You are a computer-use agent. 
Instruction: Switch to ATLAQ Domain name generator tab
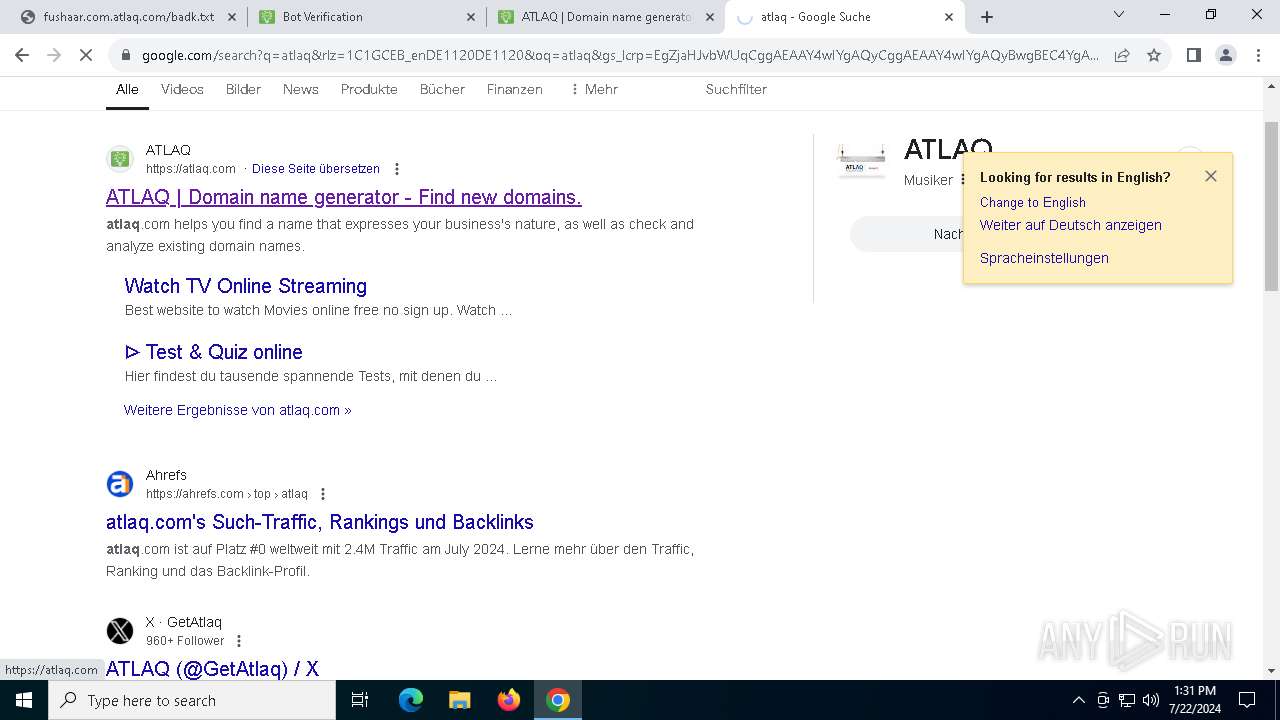pos(605,17)
